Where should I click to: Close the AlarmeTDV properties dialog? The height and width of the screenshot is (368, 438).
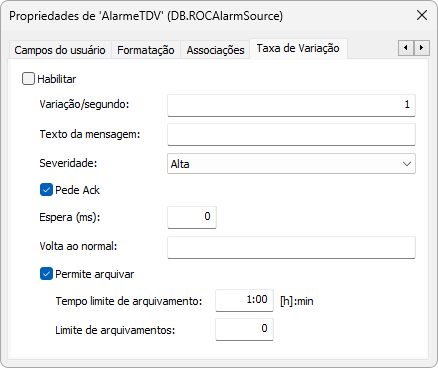click(x=422, y=15)
